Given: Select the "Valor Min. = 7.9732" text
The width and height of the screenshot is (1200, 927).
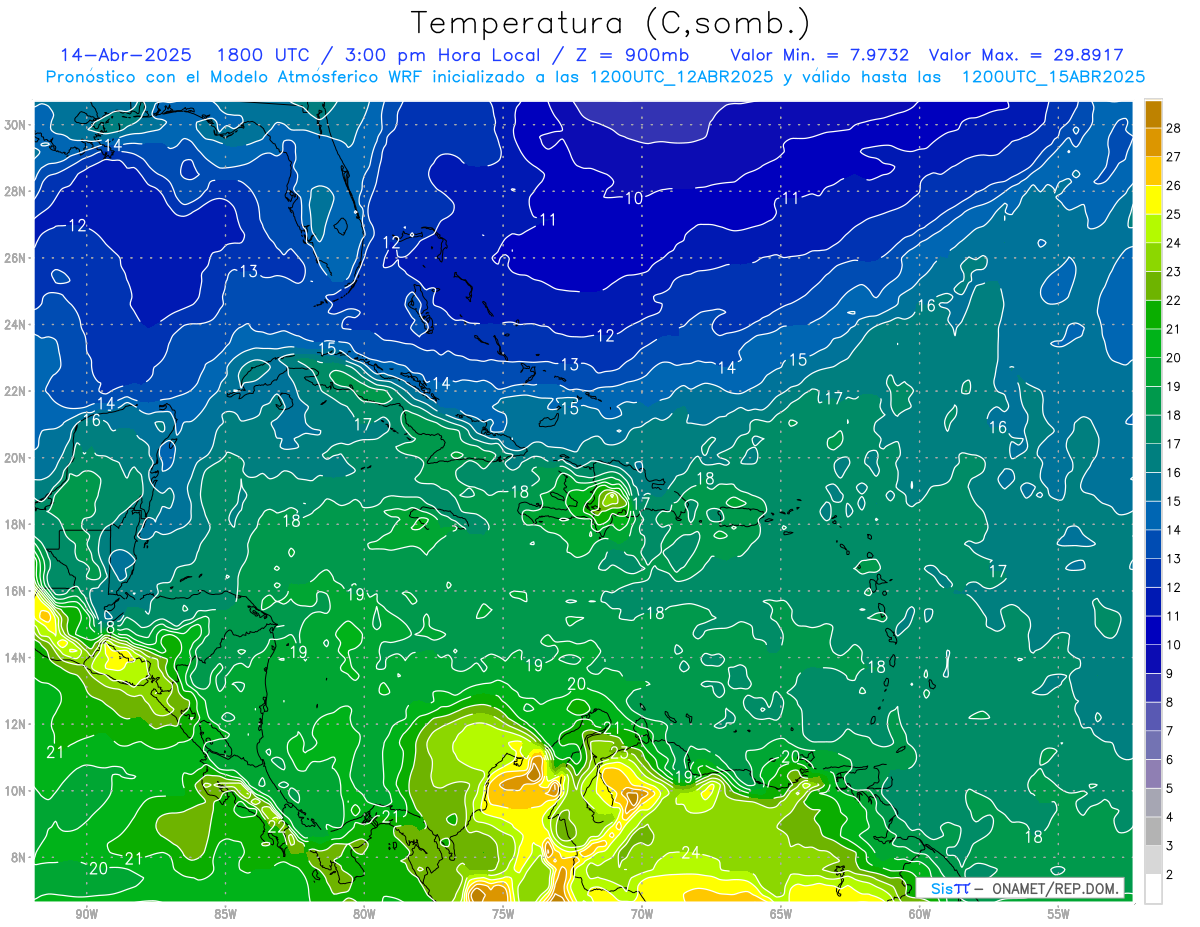Looking at the screenshot, I should click(x=820, y=55).
